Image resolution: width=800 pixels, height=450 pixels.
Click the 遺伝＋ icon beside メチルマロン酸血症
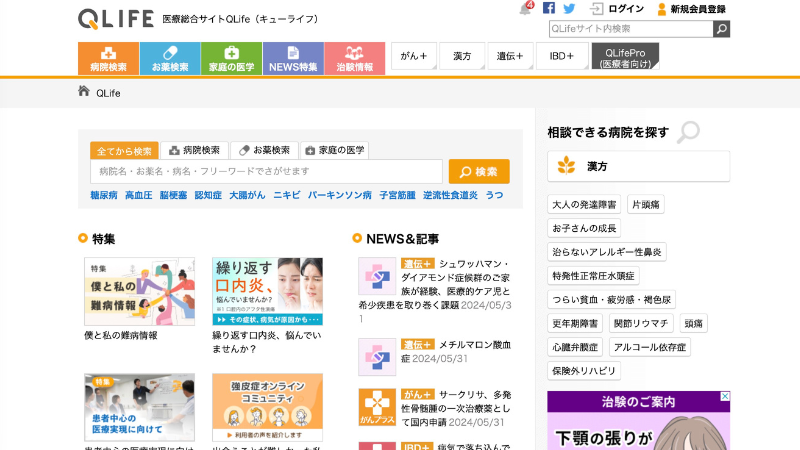tap(377, 357)
